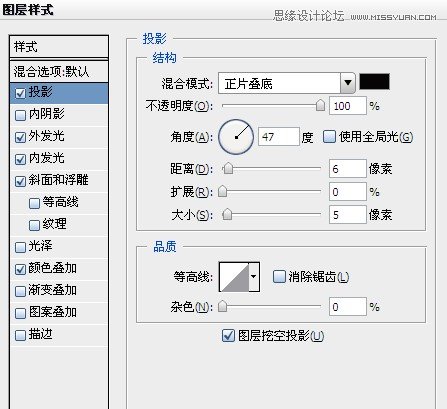Click the 距离(D) label

(192, 169)
